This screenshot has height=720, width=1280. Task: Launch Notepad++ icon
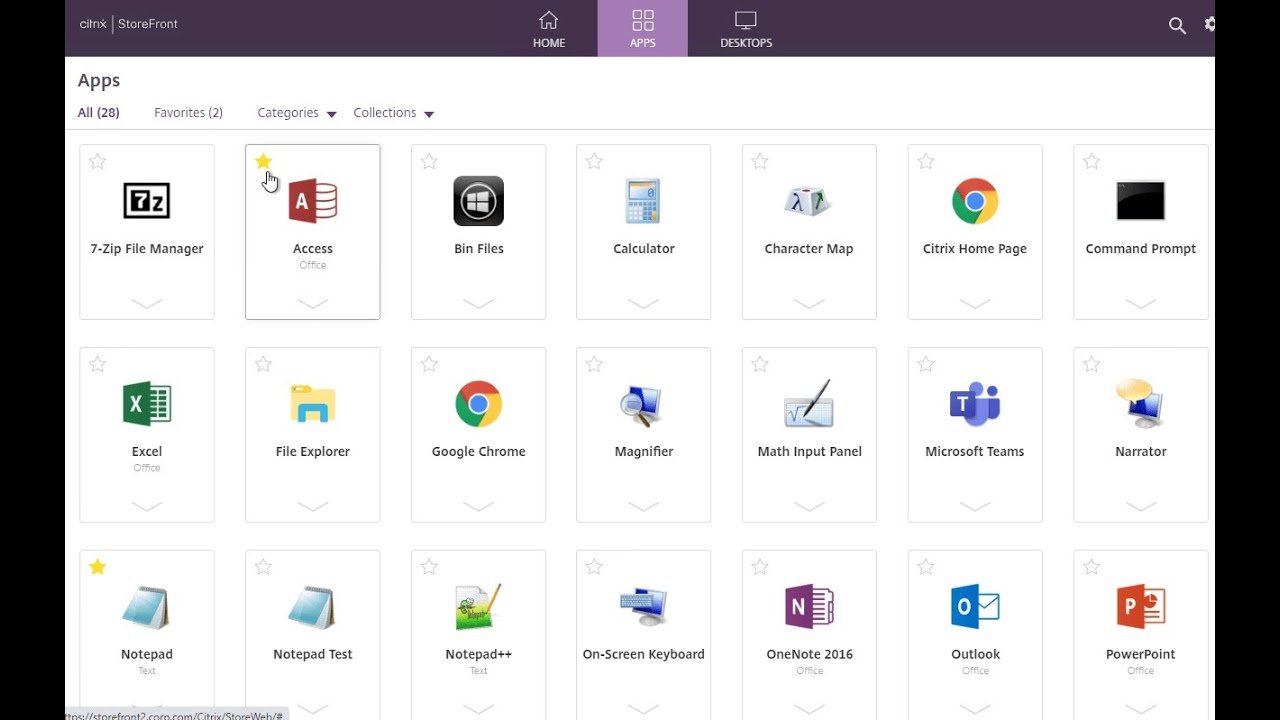[x=478, y=607]
